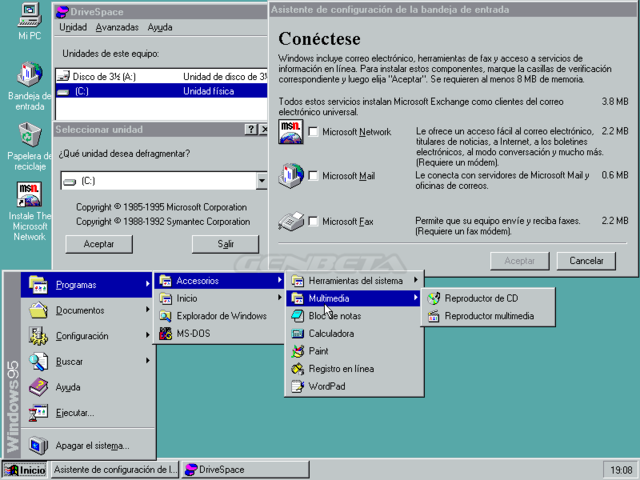This screenshot has height=480, width=640.
Task: Expand Buscar submenu arrow
Action: tap(148, 361)
